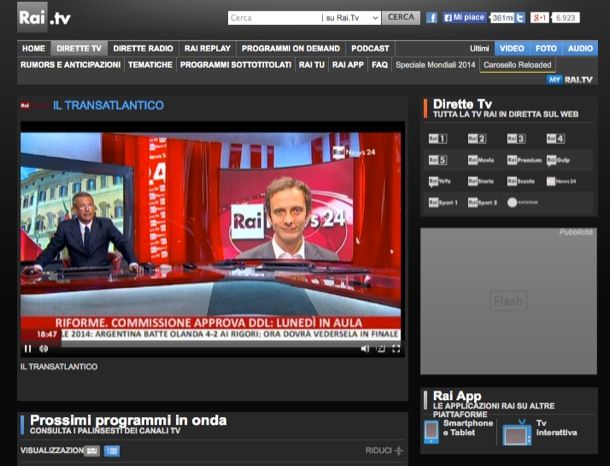The image size is (610, 466).
Task: Open the FAQ link
Action: point(380,65)
